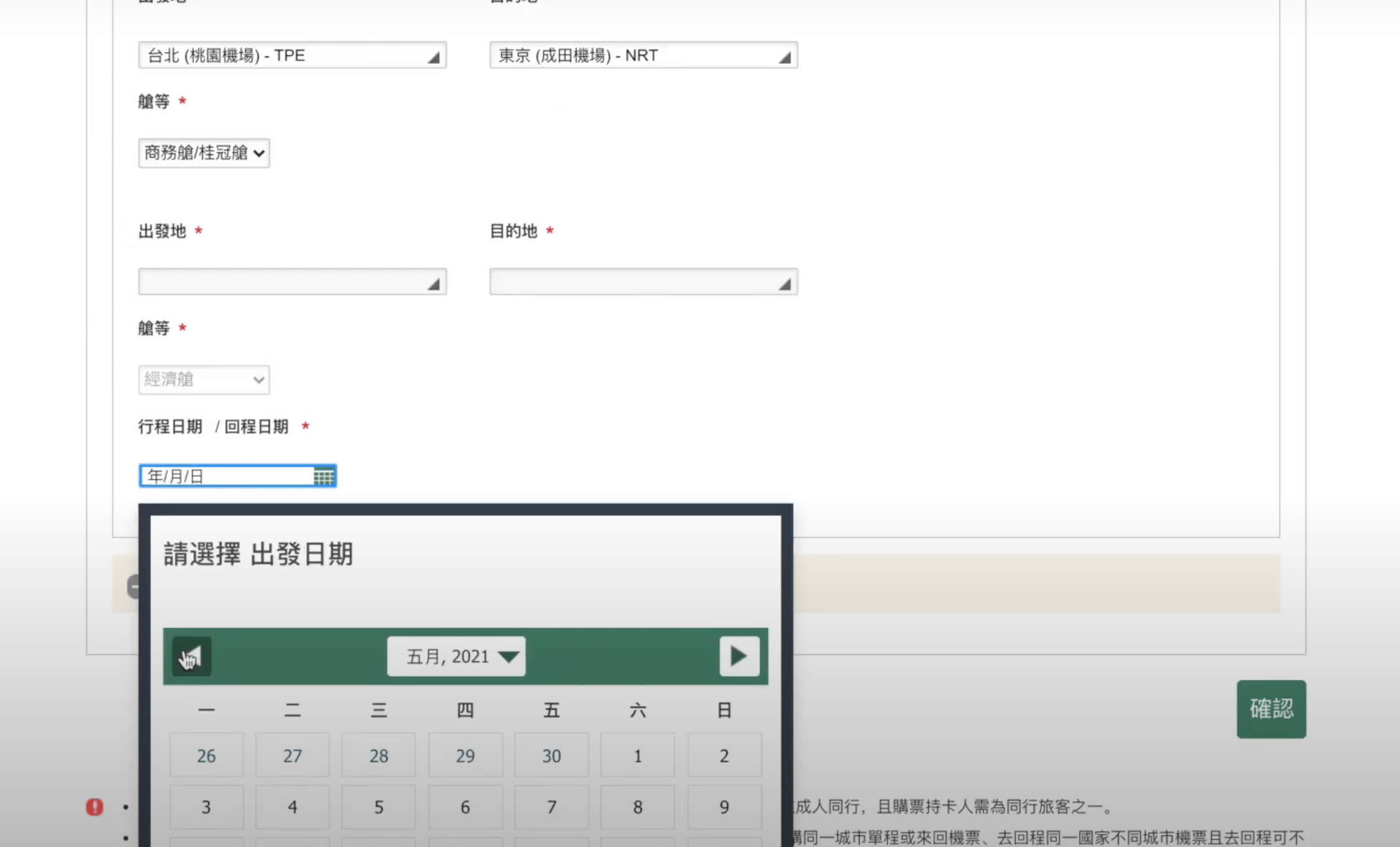Select May 1 in the calendar

638,755
